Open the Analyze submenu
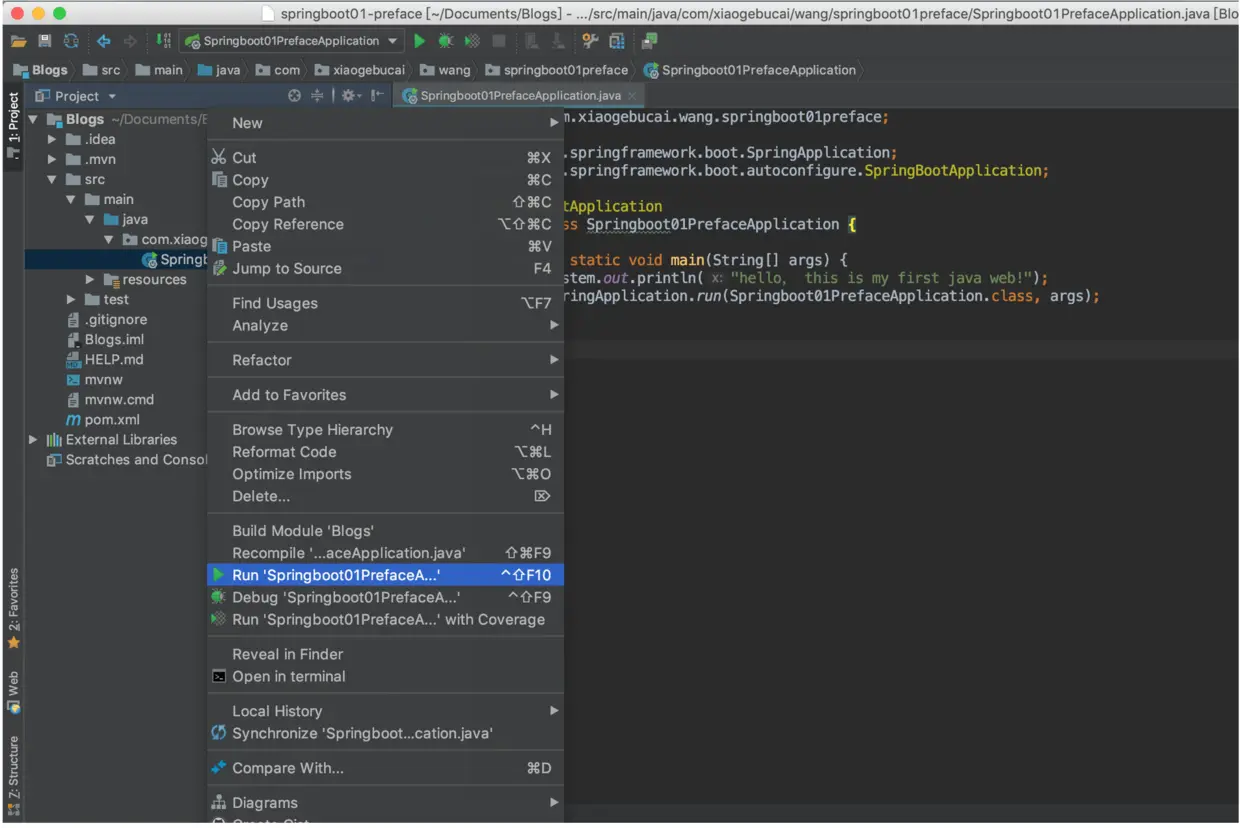 click(x=385, y=325)
